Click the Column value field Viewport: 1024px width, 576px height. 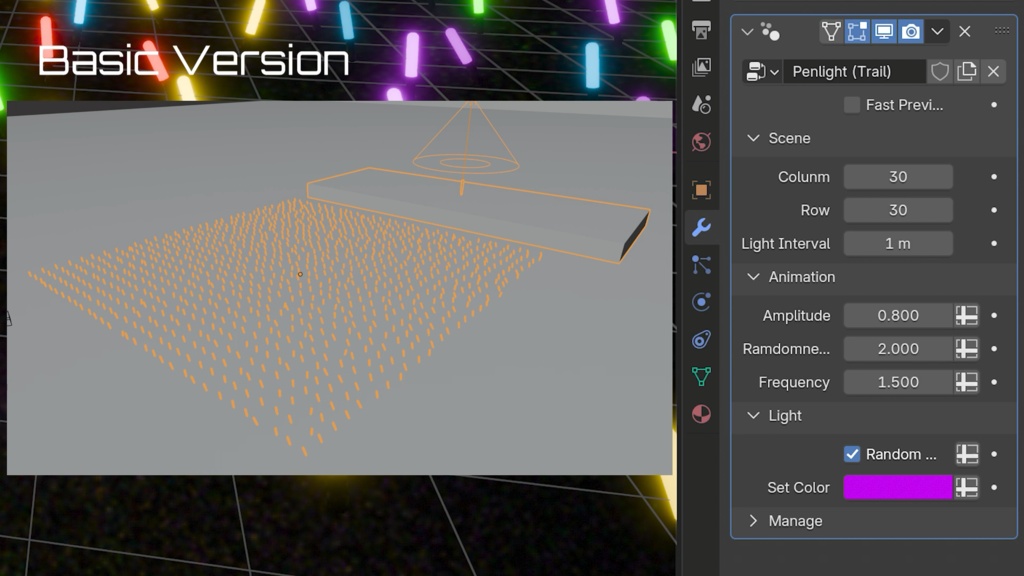(x=898, y=177)
